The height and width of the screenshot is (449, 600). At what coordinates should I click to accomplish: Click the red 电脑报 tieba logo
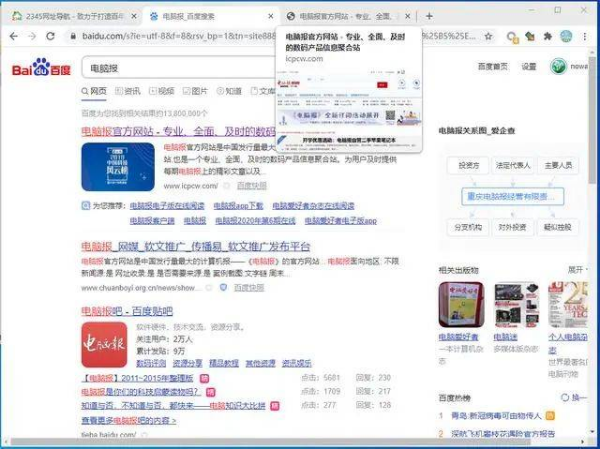[x=104, y=345]
